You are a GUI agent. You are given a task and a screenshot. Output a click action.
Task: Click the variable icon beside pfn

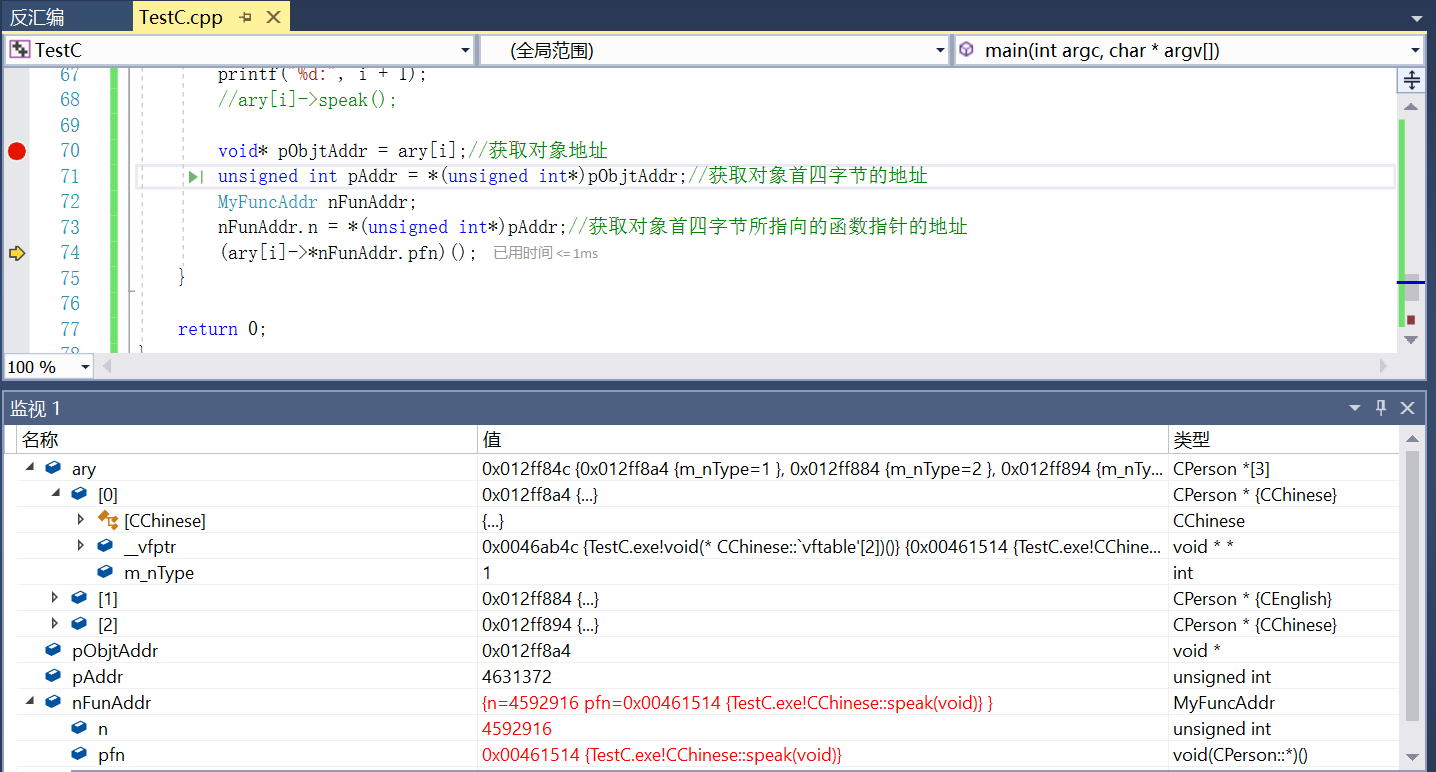pyautogui.click(x=79, y=754)
